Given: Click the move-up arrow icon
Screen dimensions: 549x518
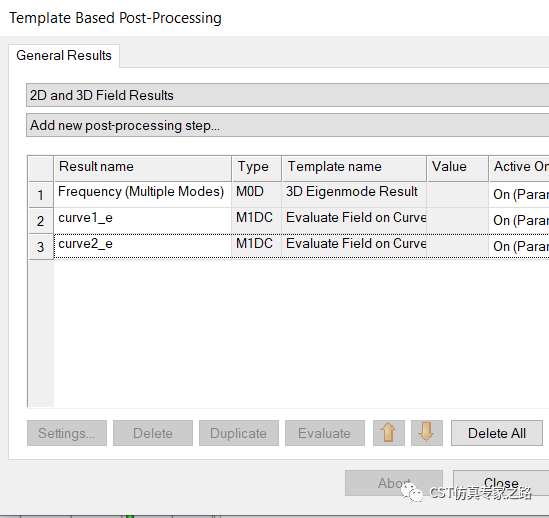Looking at the screenshot, I should tap(389, 433).
